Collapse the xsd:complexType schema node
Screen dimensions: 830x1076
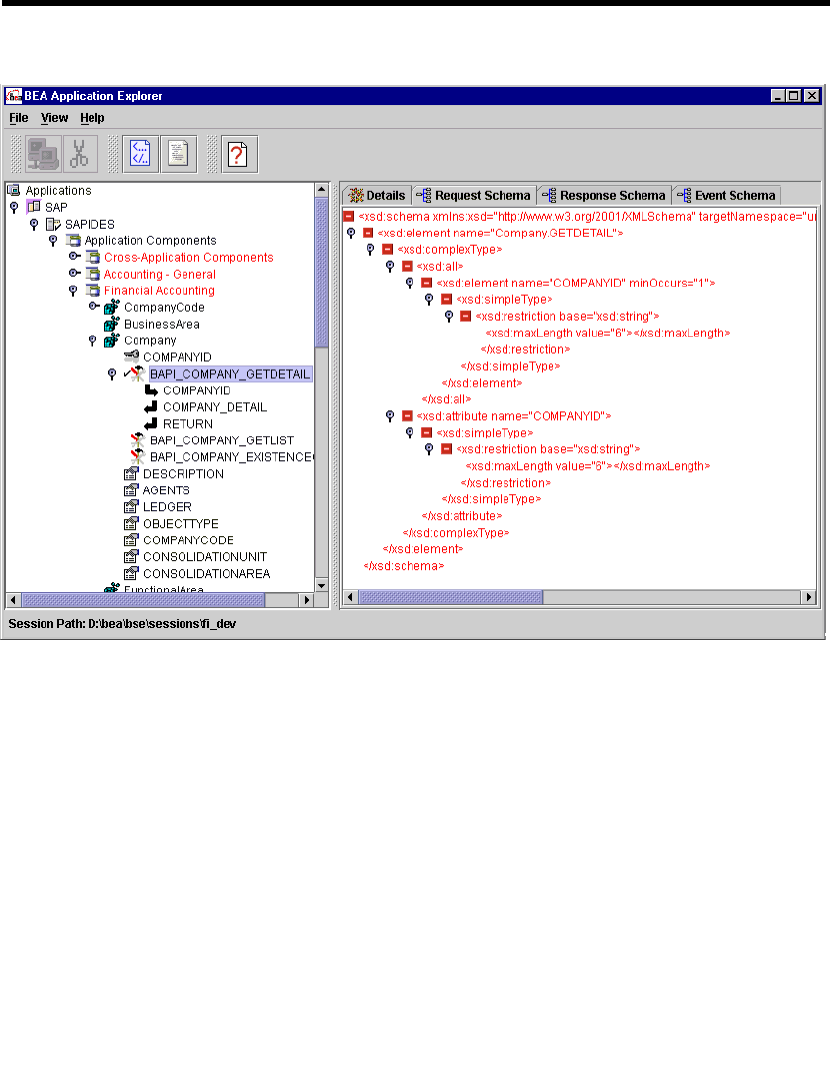(370, 250)
